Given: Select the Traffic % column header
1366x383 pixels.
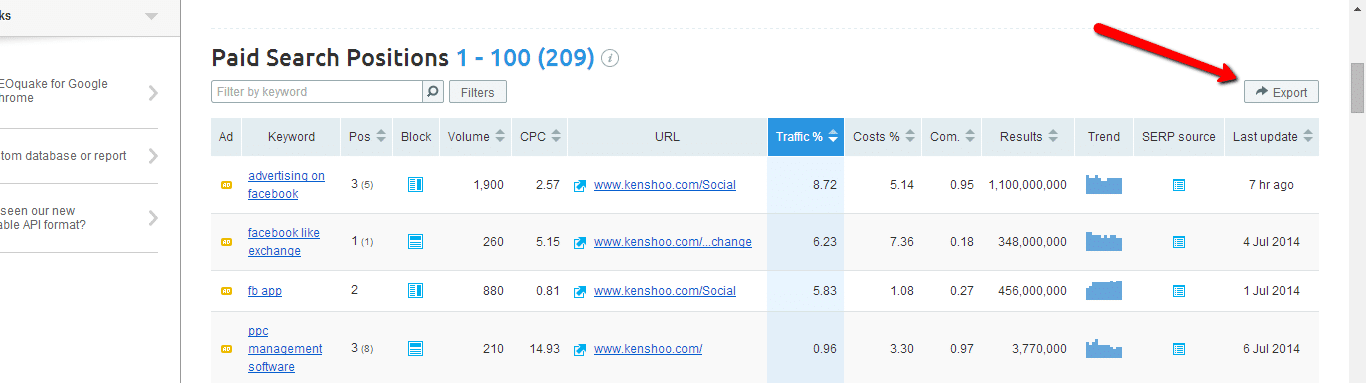Looking at the screenshot, I should click(806, 137).
